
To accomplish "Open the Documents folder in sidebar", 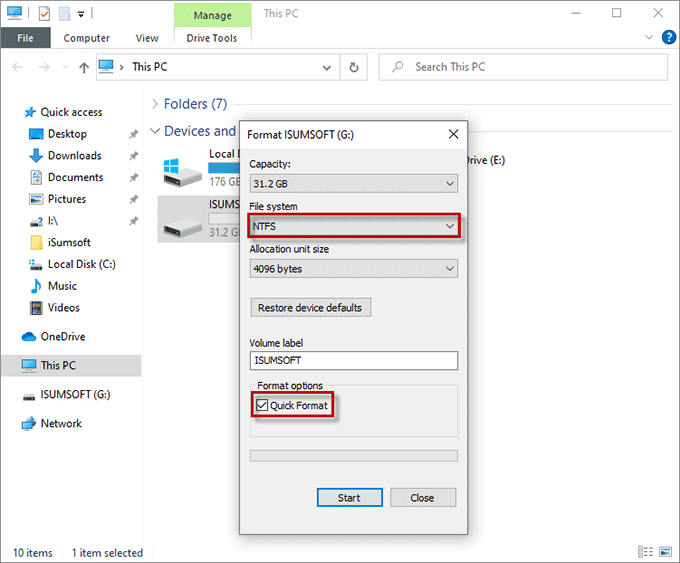I will pyautogui.click(x=66, y=177).
